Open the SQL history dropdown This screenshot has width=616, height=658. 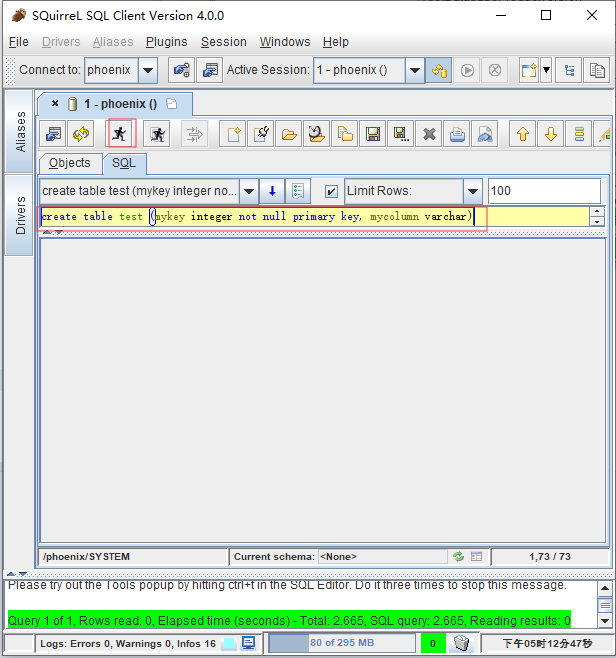coord(248,191)
